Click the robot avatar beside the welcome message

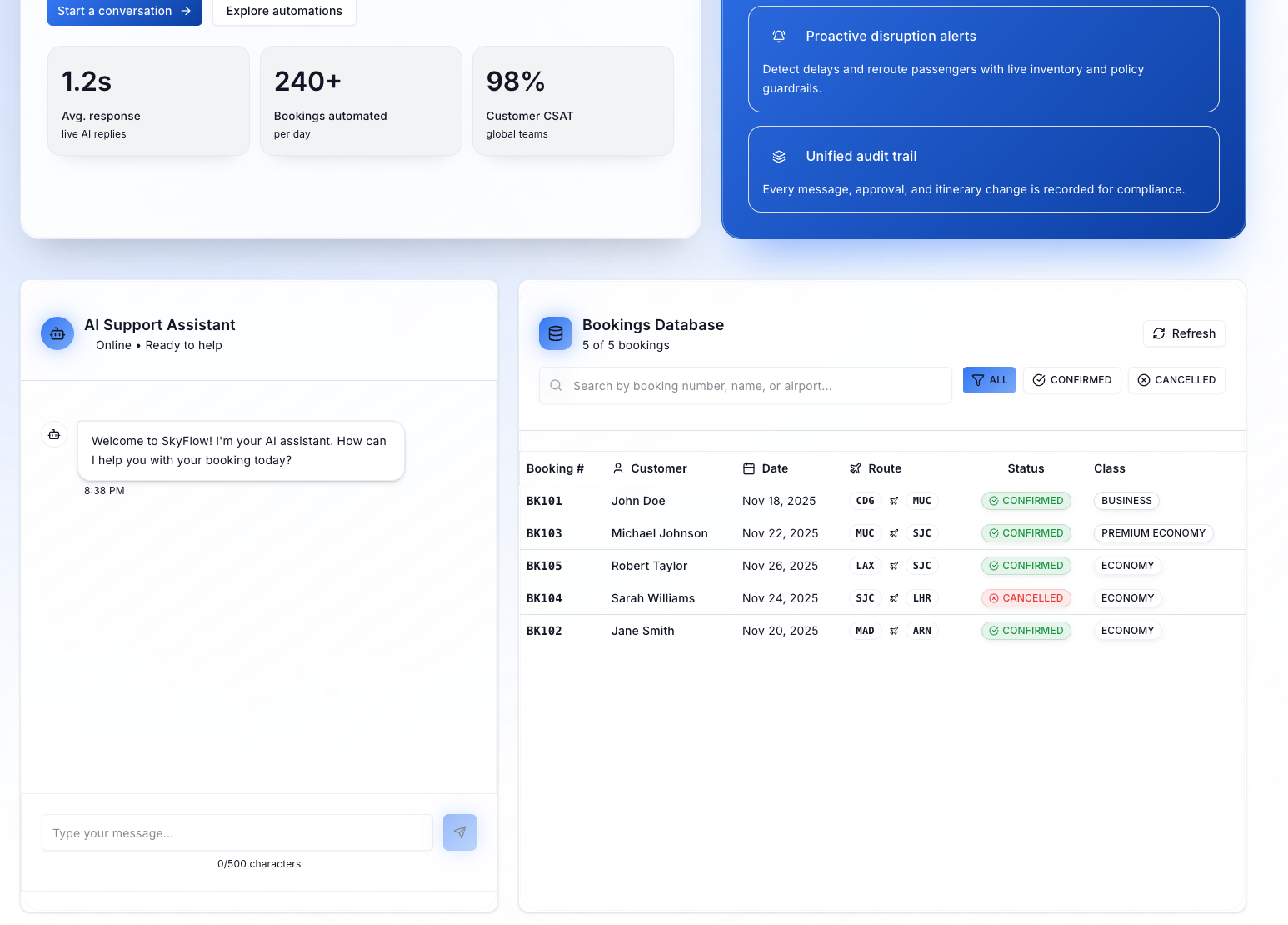(x=53, y=434)
